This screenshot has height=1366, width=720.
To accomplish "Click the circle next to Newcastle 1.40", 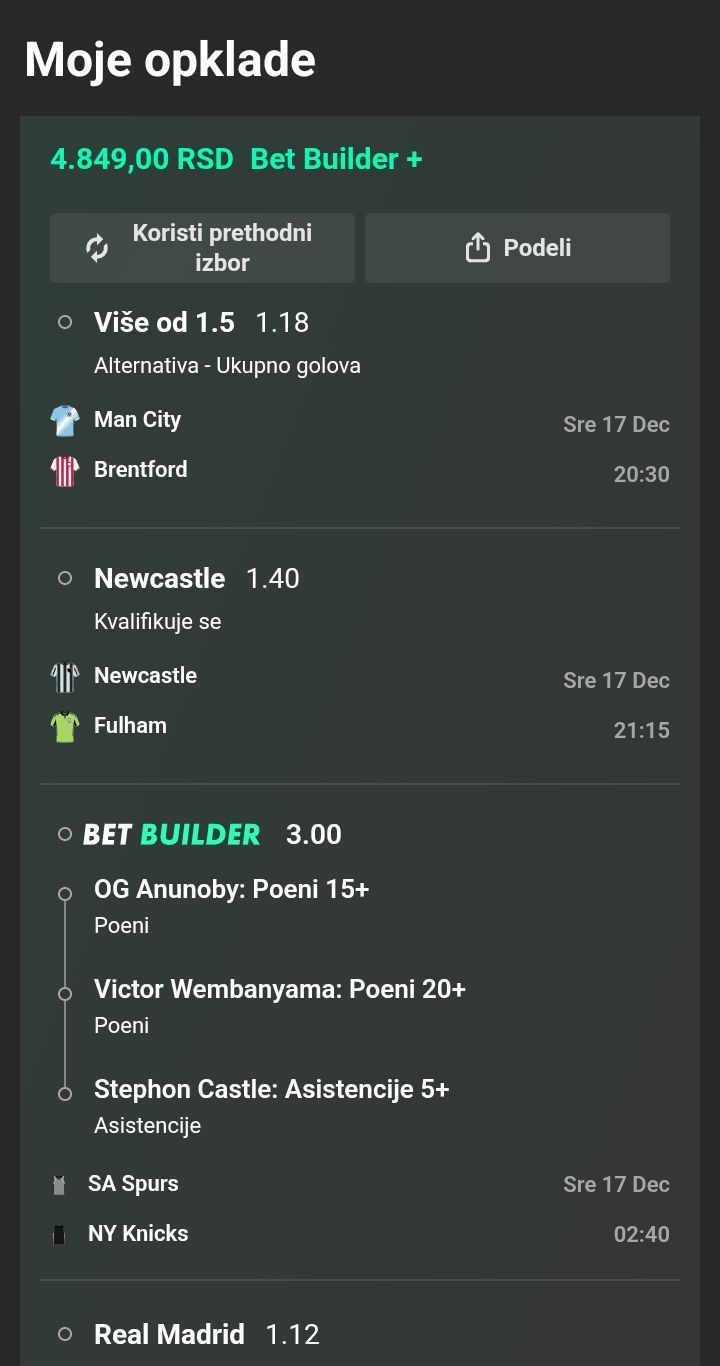I will (x=65, y=579).
